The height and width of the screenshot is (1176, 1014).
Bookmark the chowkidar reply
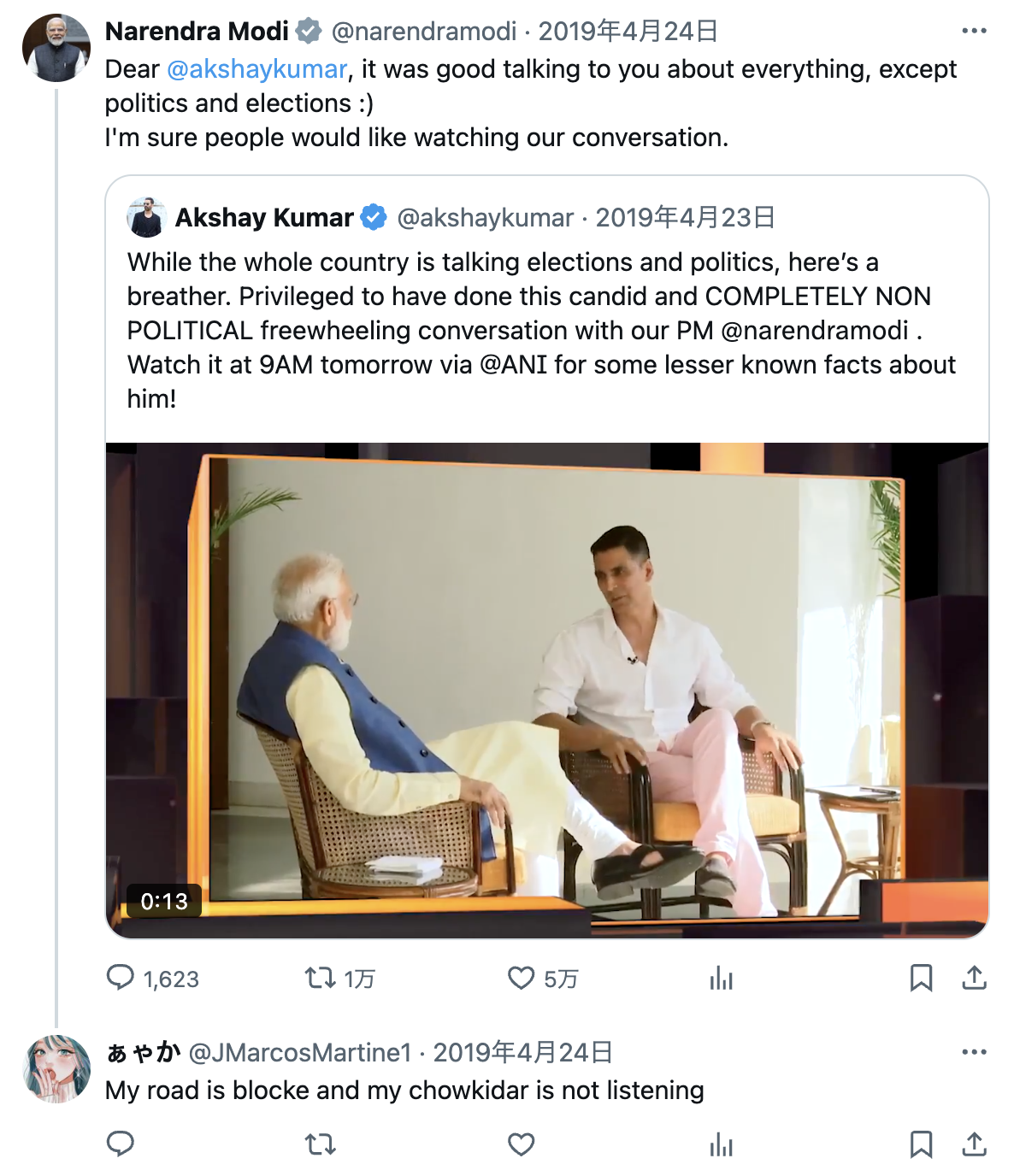pos(921,1144)
